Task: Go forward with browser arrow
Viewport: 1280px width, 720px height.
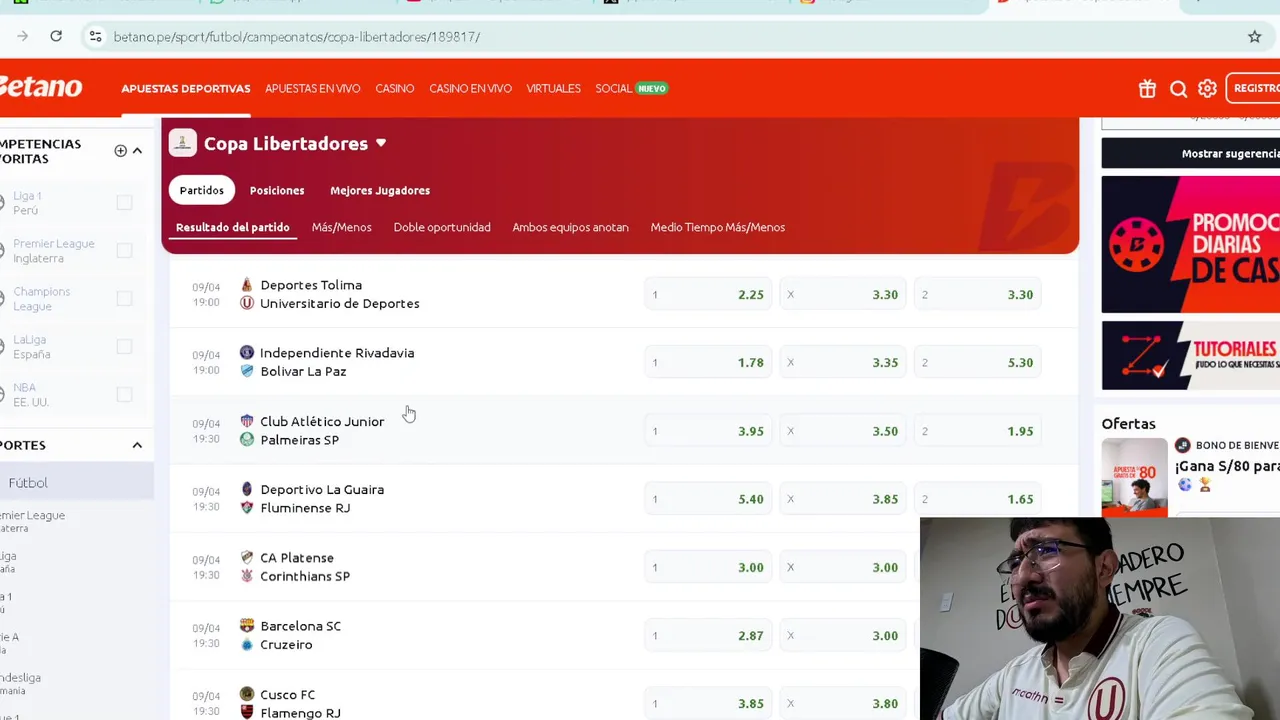Action: (22, 36)
